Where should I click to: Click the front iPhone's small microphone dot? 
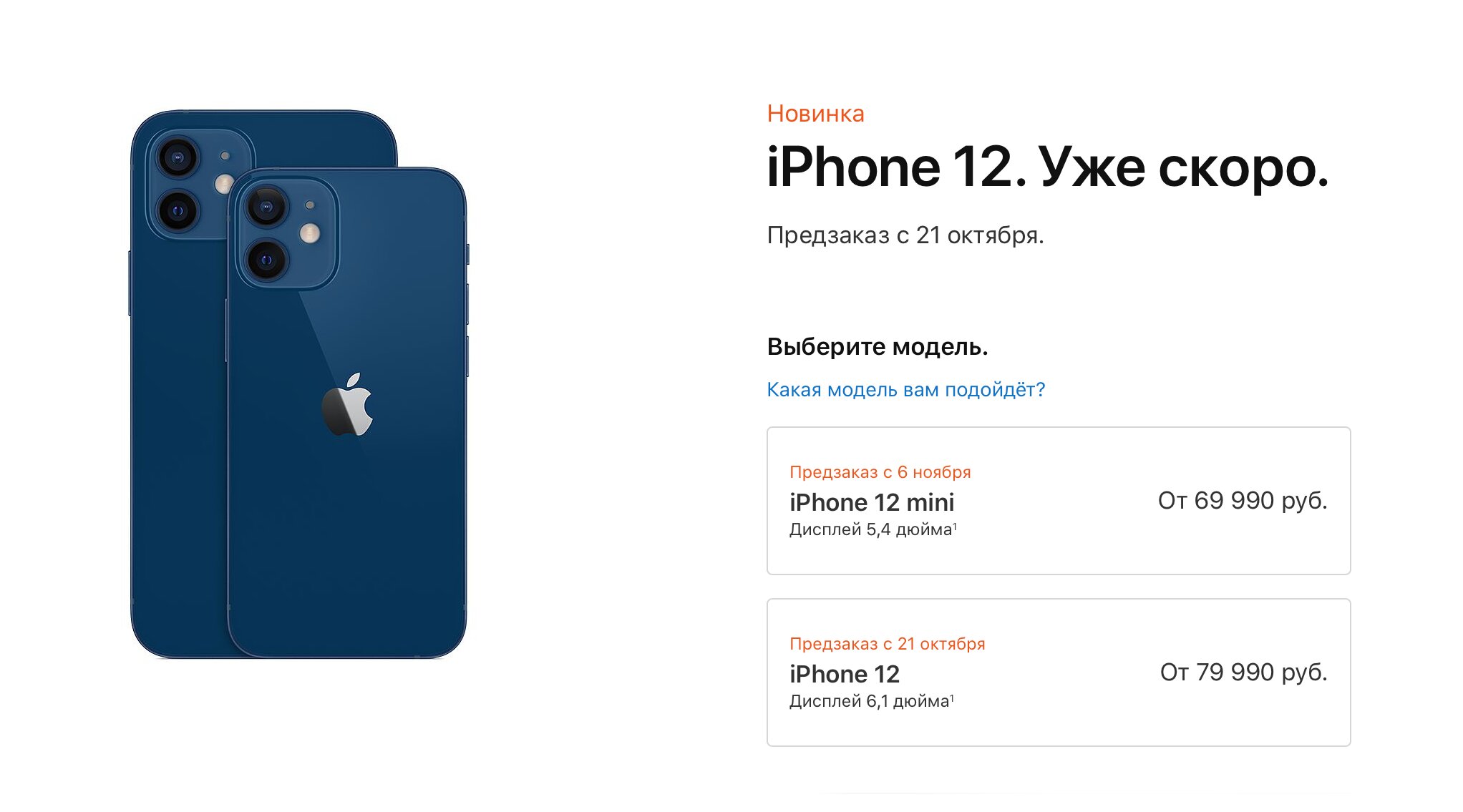click(310, 205)
